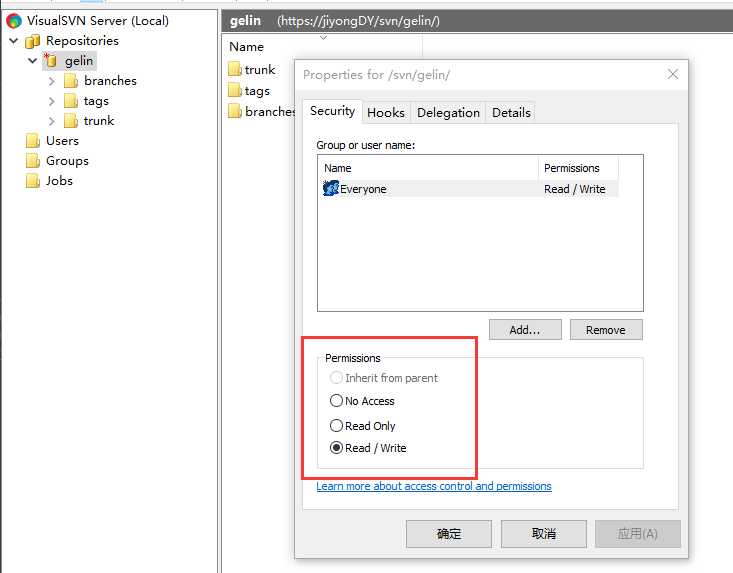Open Learn more about access control link
Viewport: 733px width, 573px height.
pos(434,486)
